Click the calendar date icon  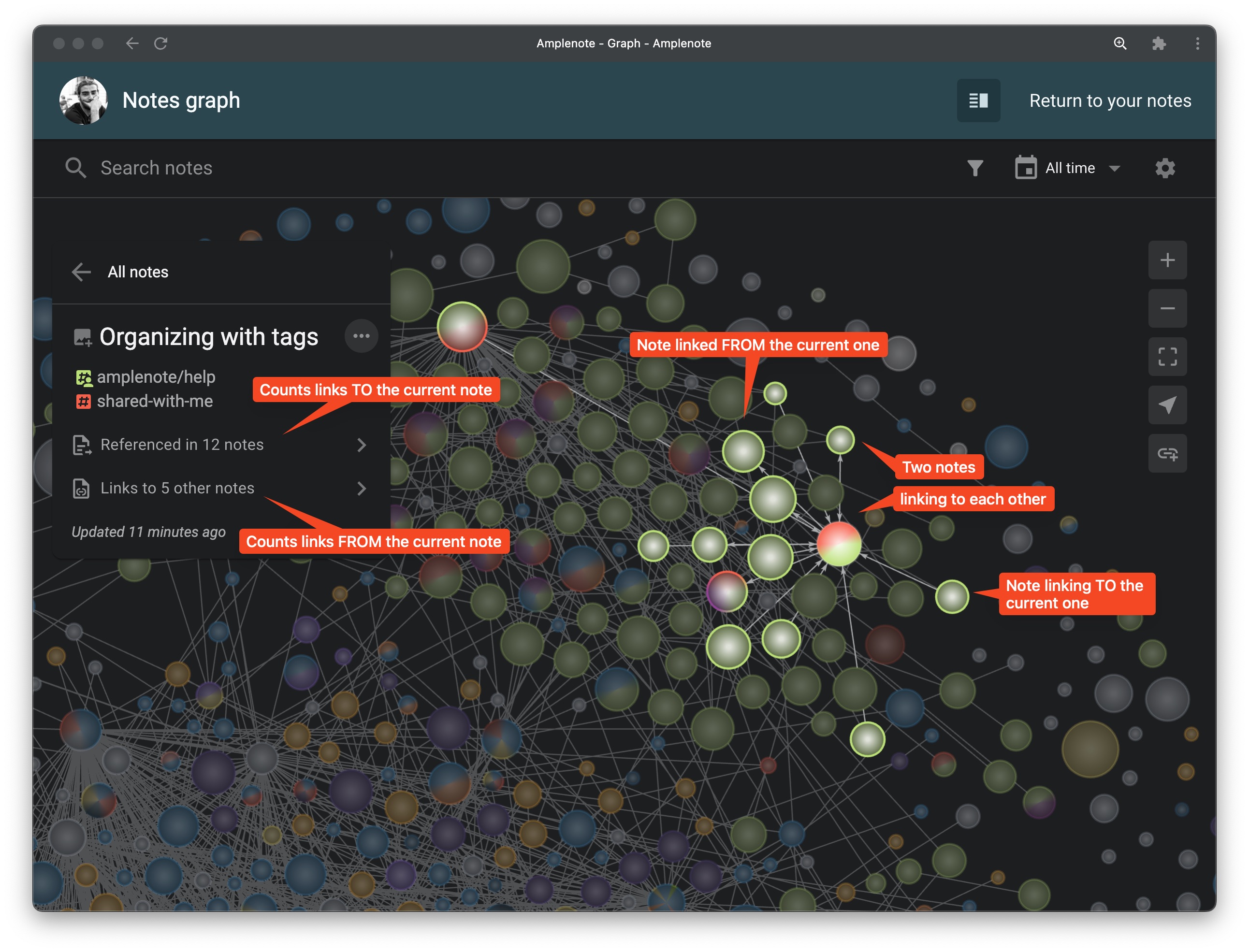pyautogui.click(x=1025, y=168)
